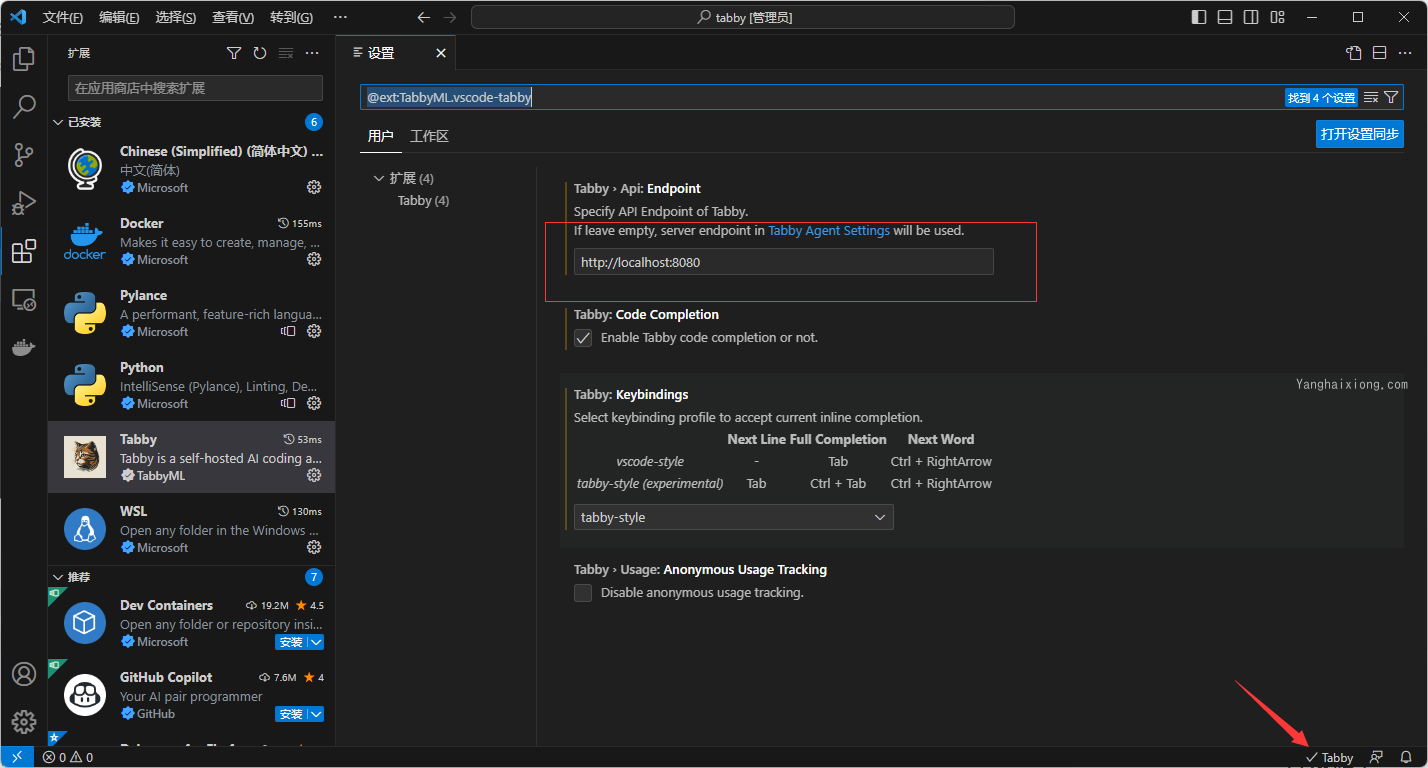1428x768 pixels.
Task: Open feedback icon in status bar
Action: click(1377, 757)
